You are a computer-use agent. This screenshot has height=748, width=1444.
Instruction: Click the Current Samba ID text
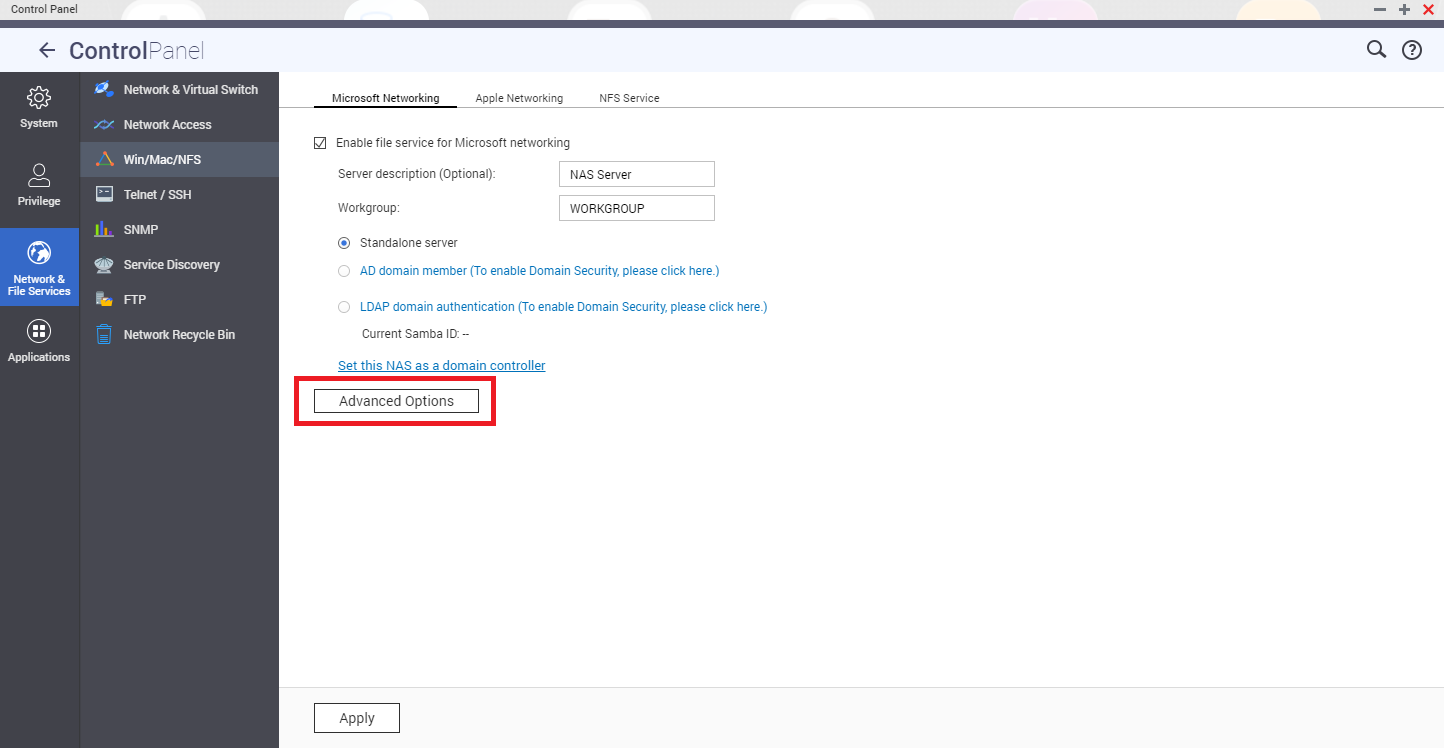point(415,335)
